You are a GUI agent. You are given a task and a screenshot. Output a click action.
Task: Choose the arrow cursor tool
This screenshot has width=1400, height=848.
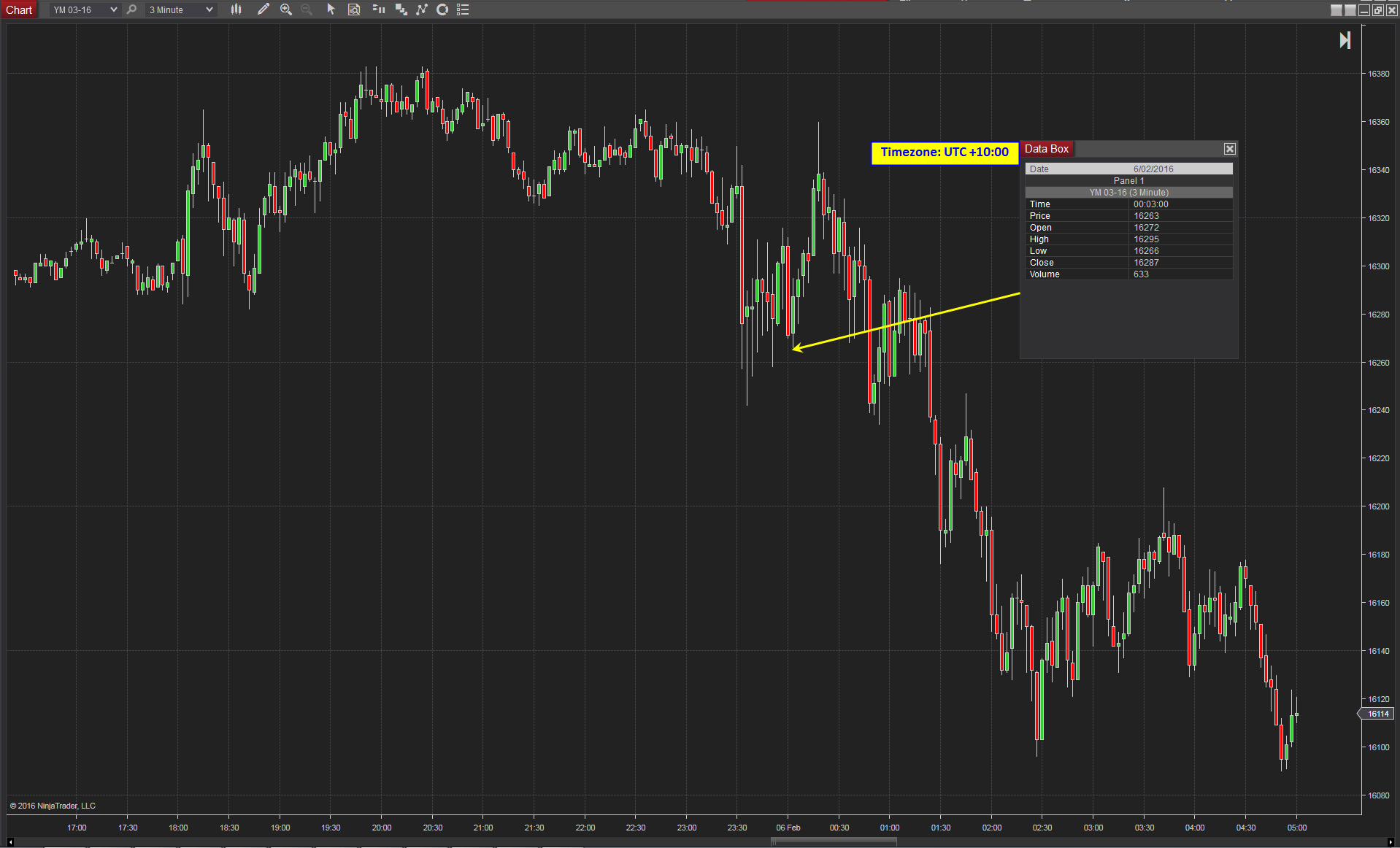click(x=331, y=9)
